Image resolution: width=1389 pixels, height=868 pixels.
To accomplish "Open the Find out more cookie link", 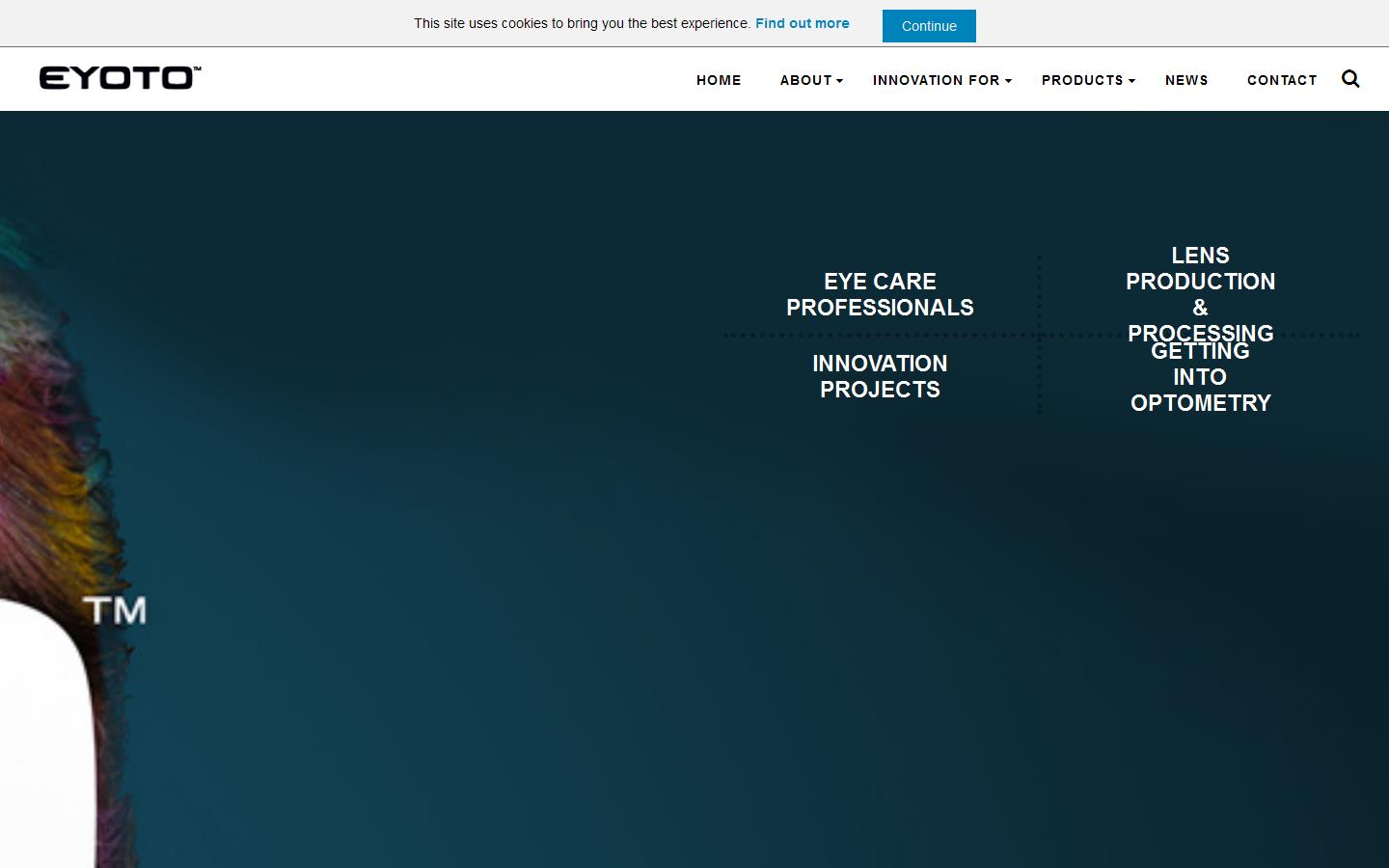I will [802, 23].
